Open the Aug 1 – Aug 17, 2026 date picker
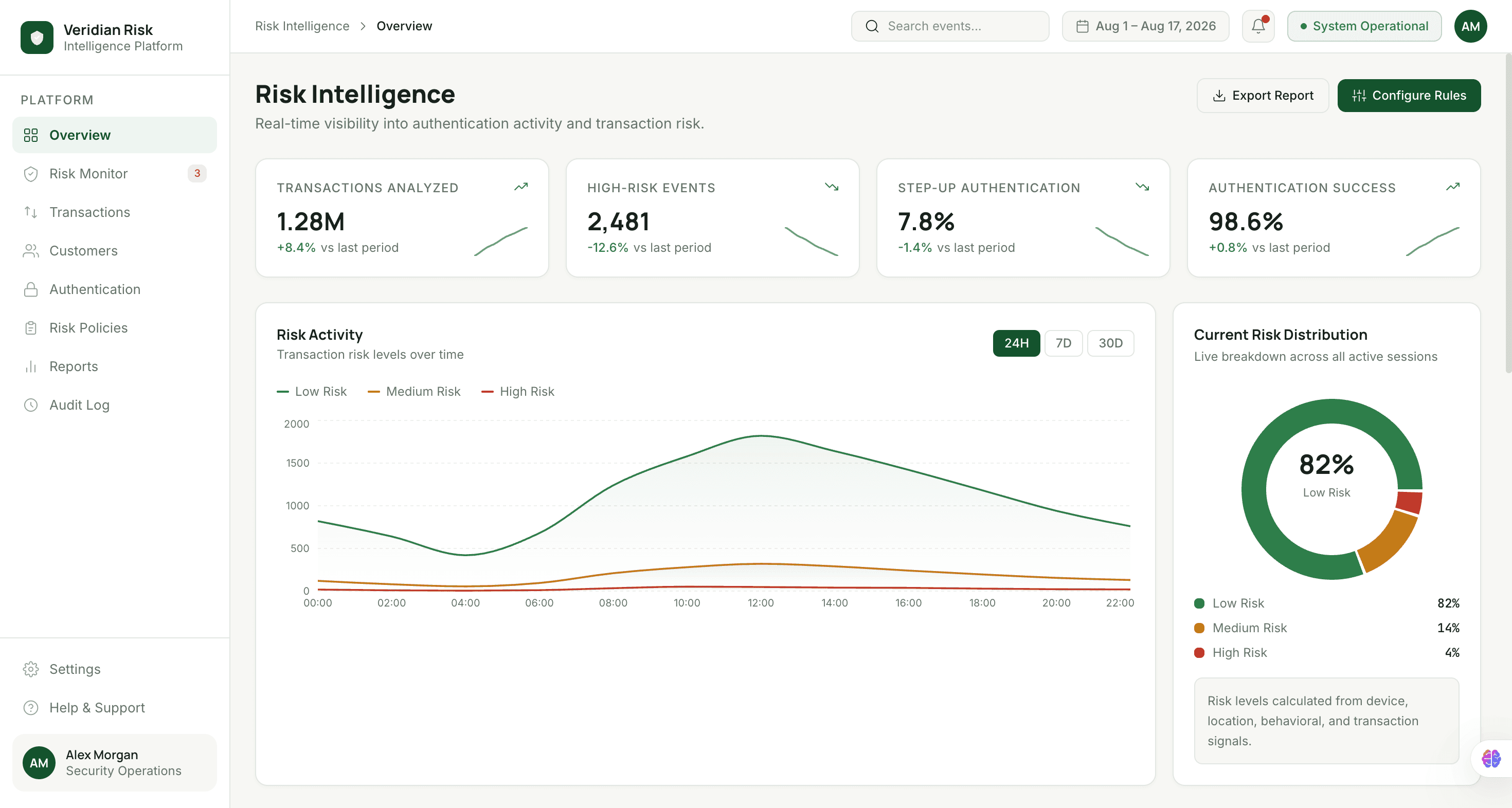1512x808 pixels. [x=1145, y=26]
